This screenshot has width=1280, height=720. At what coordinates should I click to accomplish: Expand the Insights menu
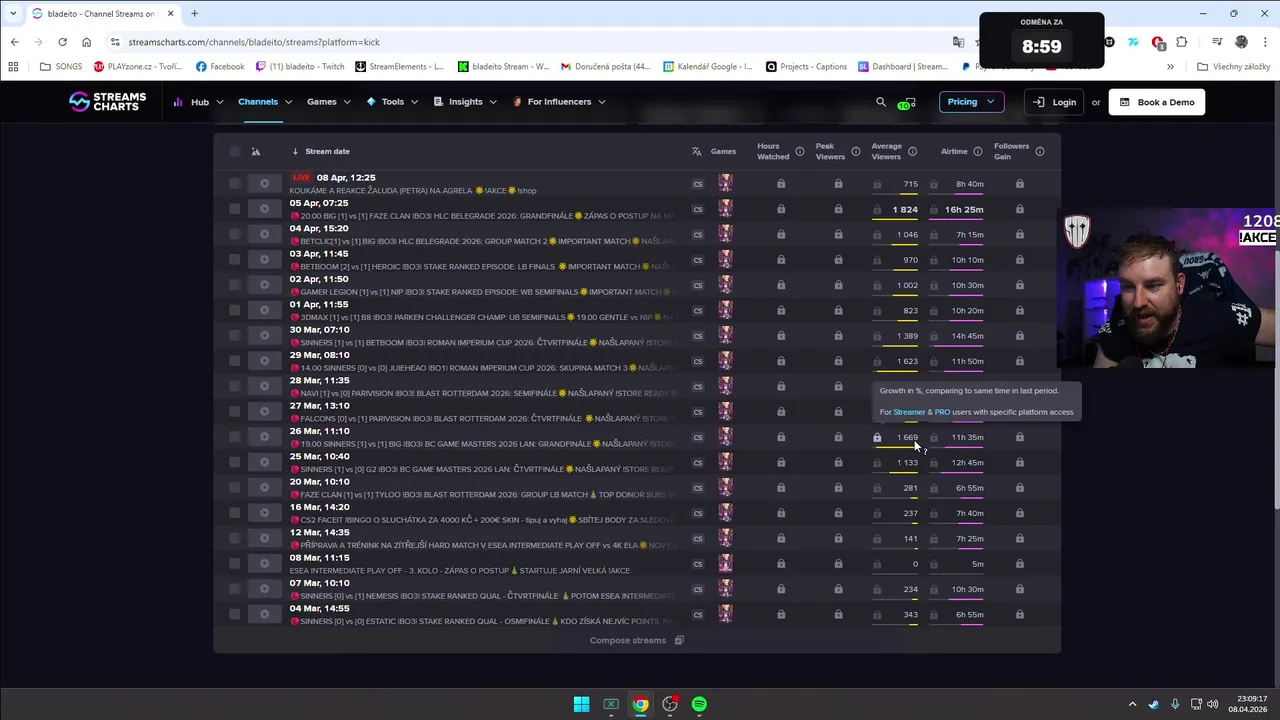pos(465,102)
